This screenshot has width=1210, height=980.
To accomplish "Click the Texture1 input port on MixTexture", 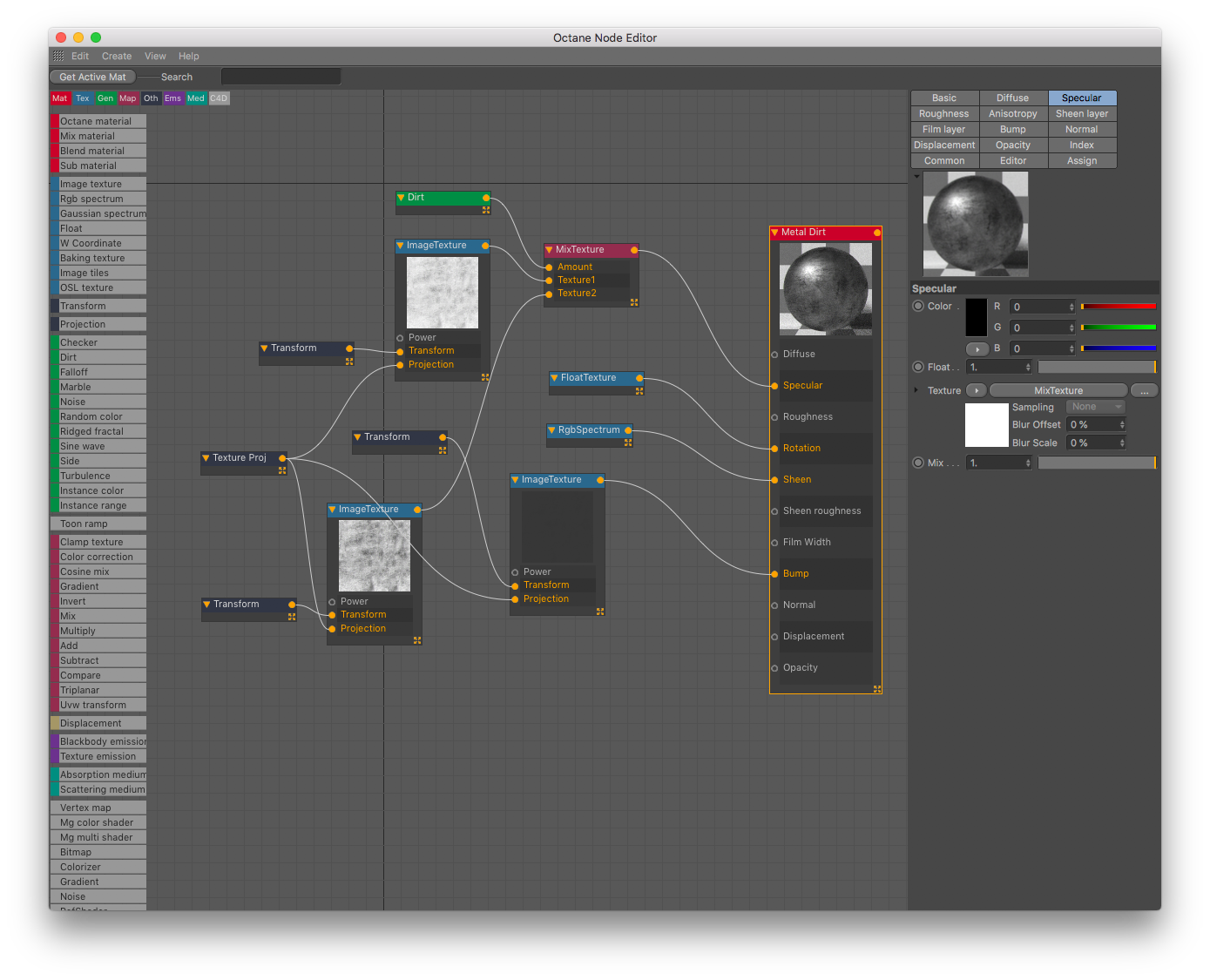I will [x=549, y=280].
